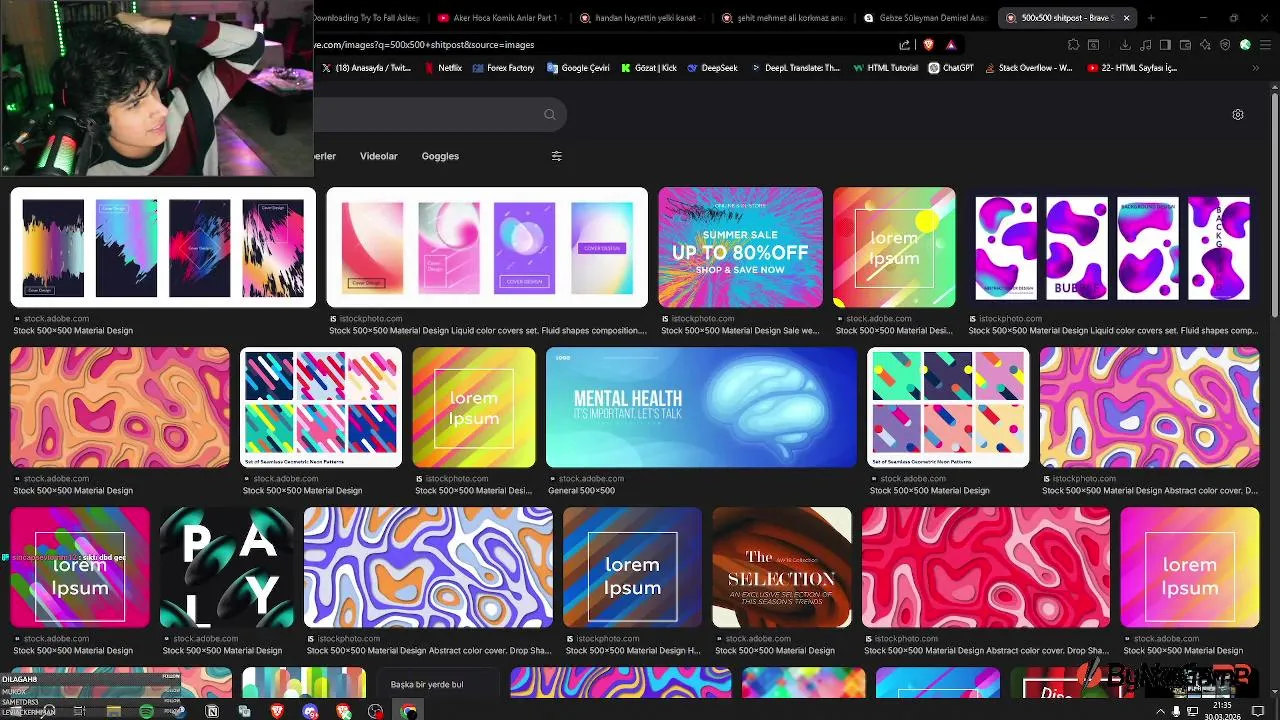Show hidden bookmarks overflow chevron
The height and width of the screenshot is (720, 1280).
[1256, 68]
